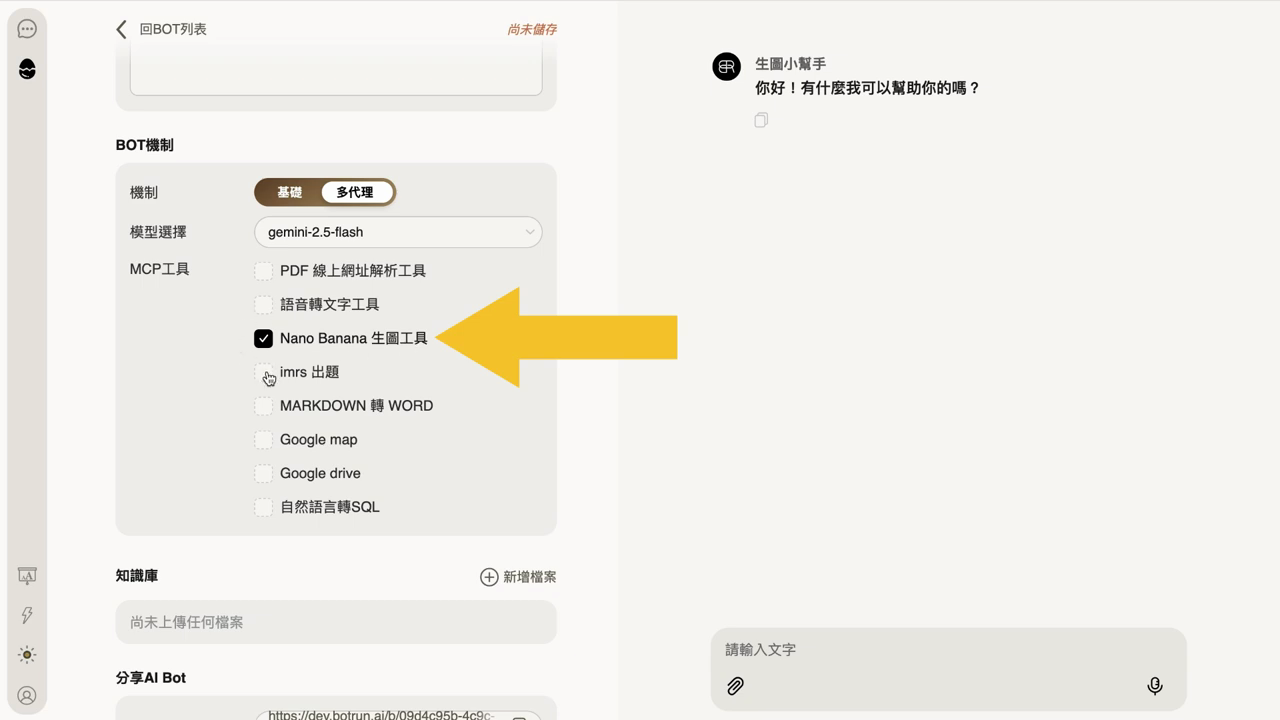Click the greeting 你好！有什麼我可以幫助你的嗎？
The image size is (1280, 720).
point(867,88)
